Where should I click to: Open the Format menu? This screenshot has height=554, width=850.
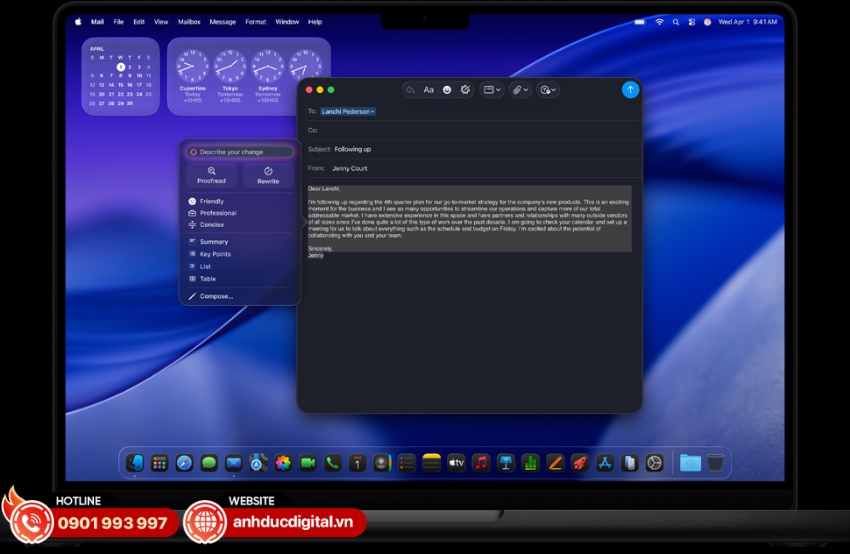pos(256,21)
